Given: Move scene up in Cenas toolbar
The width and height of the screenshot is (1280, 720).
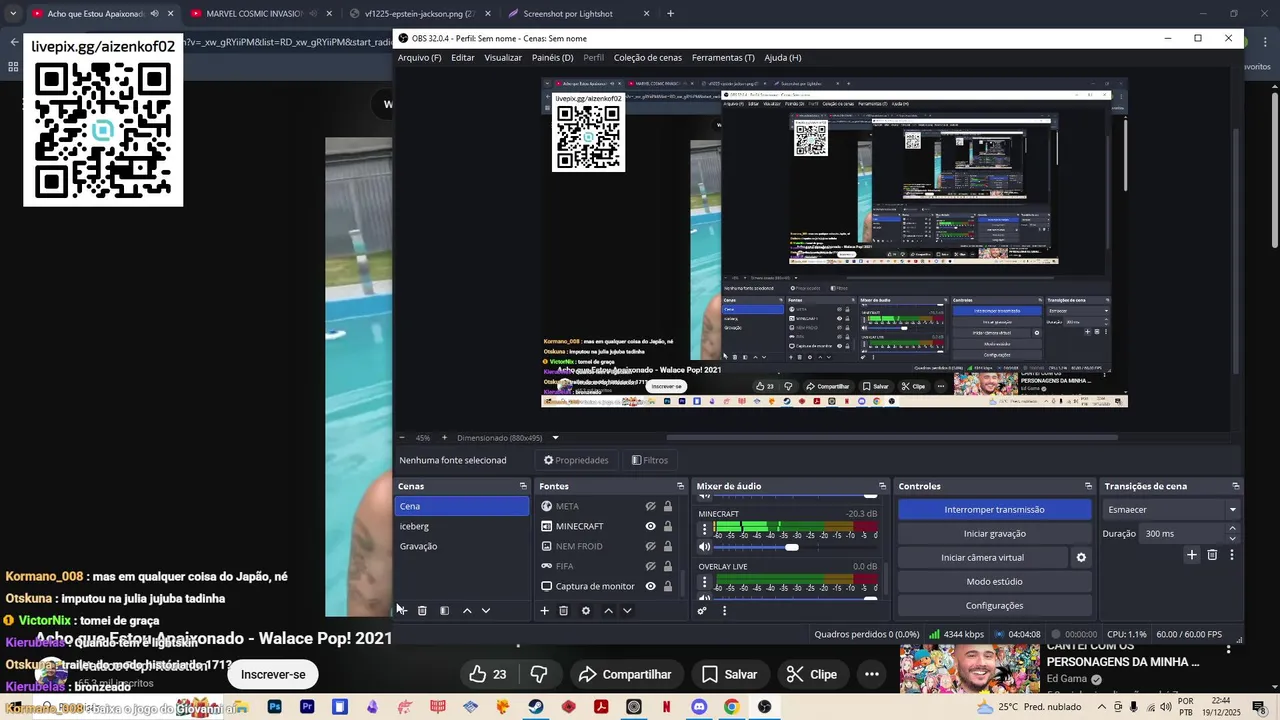Looking at the screenshot, I should click(467, 610).
